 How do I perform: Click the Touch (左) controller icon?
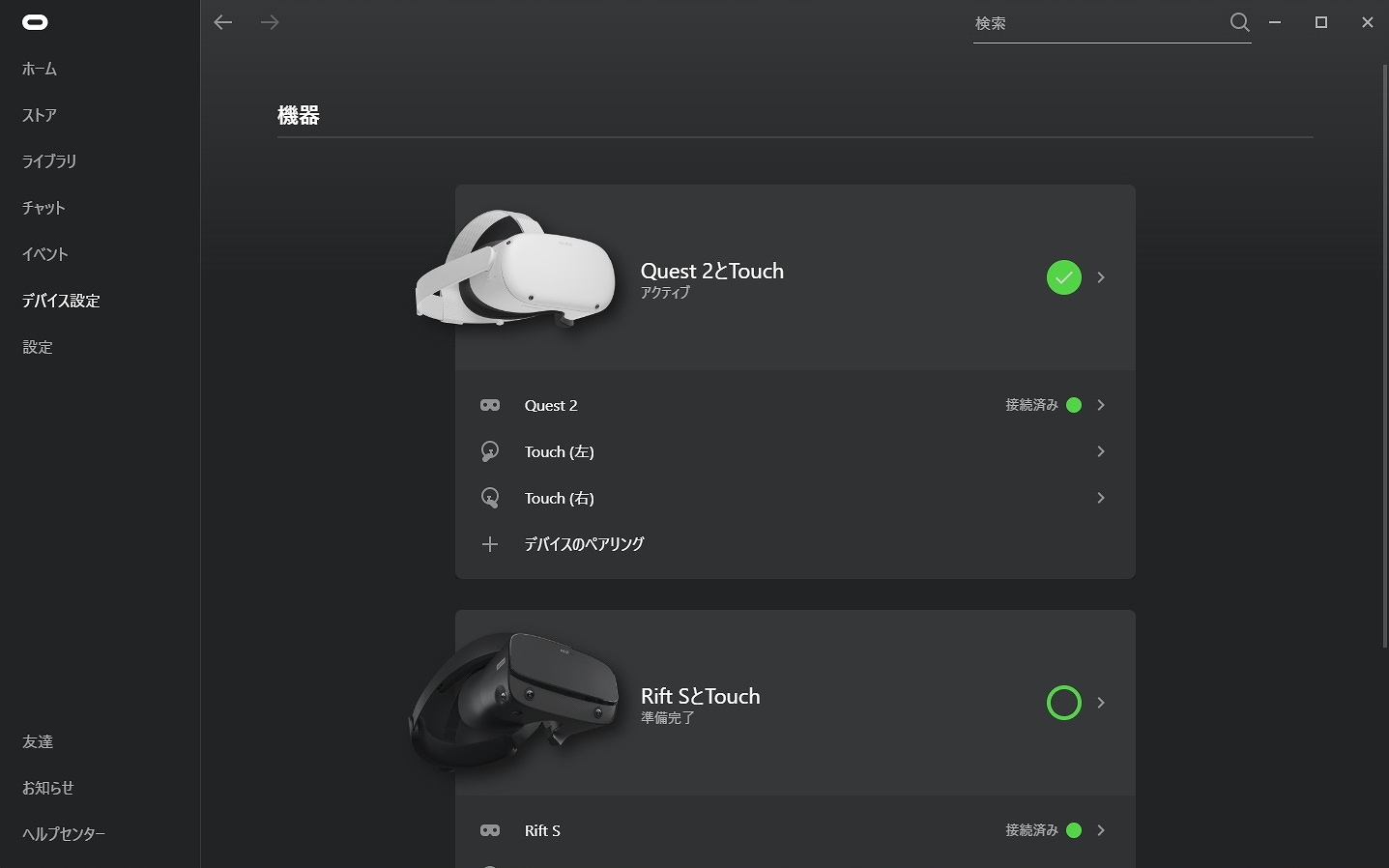click(x=490, y=451)
